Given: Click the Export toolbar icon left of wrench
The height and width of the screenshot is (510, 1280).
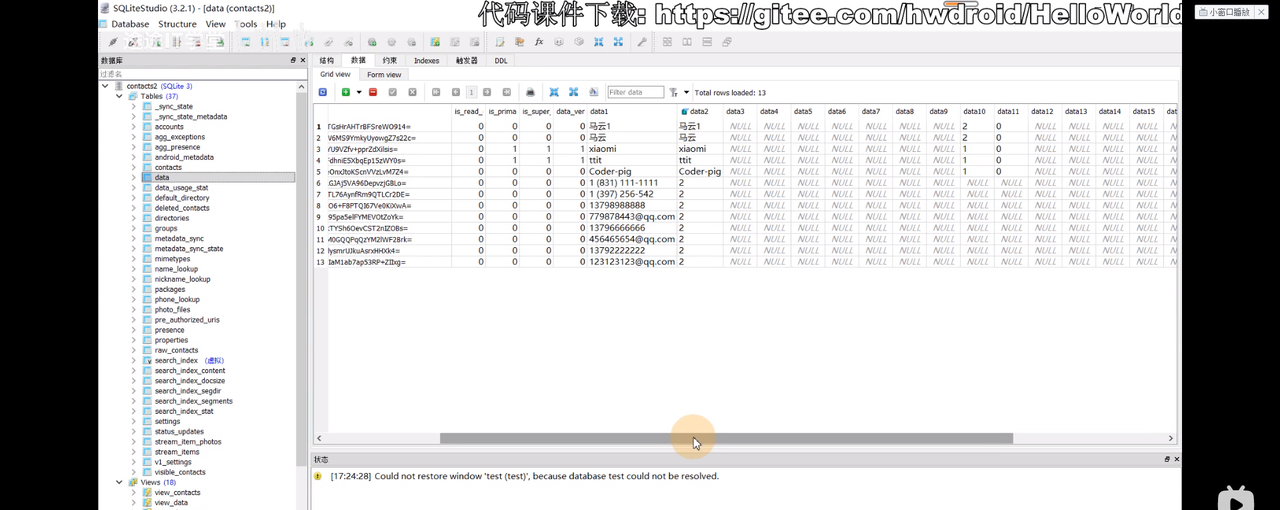Looking at the screenshot, I should (618, 42).
